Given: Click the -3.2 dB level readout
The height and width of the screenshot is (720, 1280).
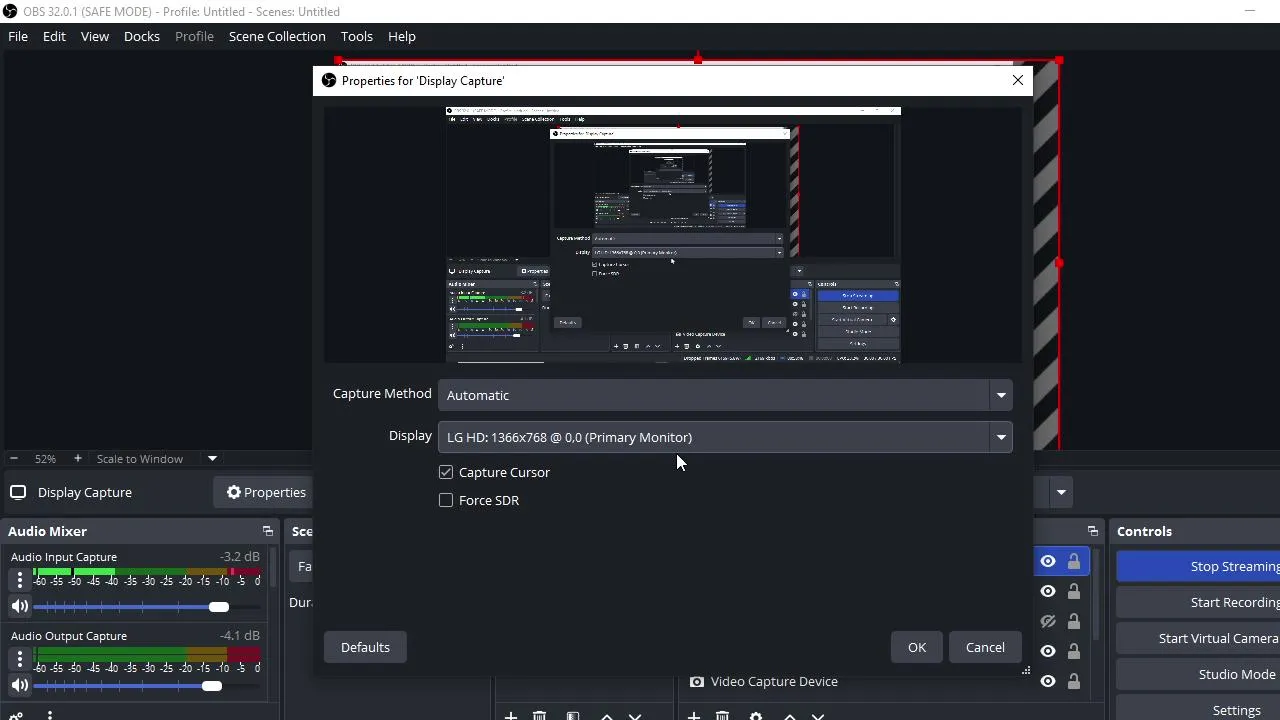Looking at the screenshot, I should click(240, 557).
